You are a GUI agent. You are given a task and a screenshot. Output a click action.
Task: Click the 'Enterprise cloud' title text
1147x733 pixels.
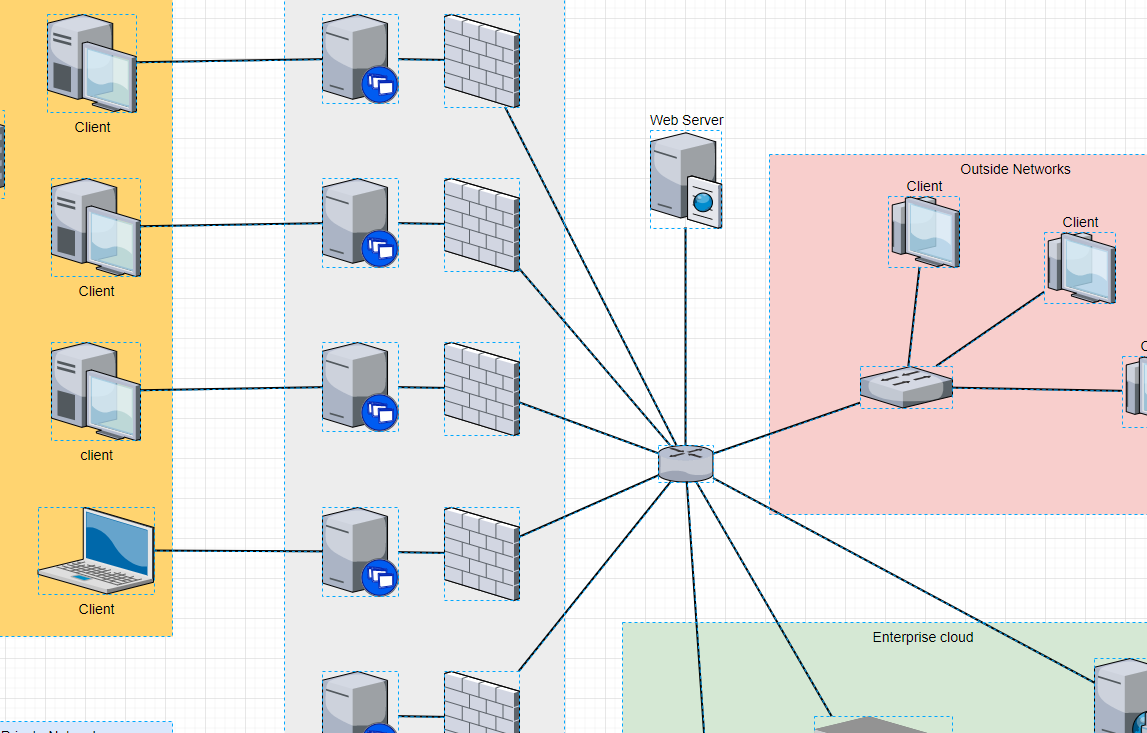[922, 637]
